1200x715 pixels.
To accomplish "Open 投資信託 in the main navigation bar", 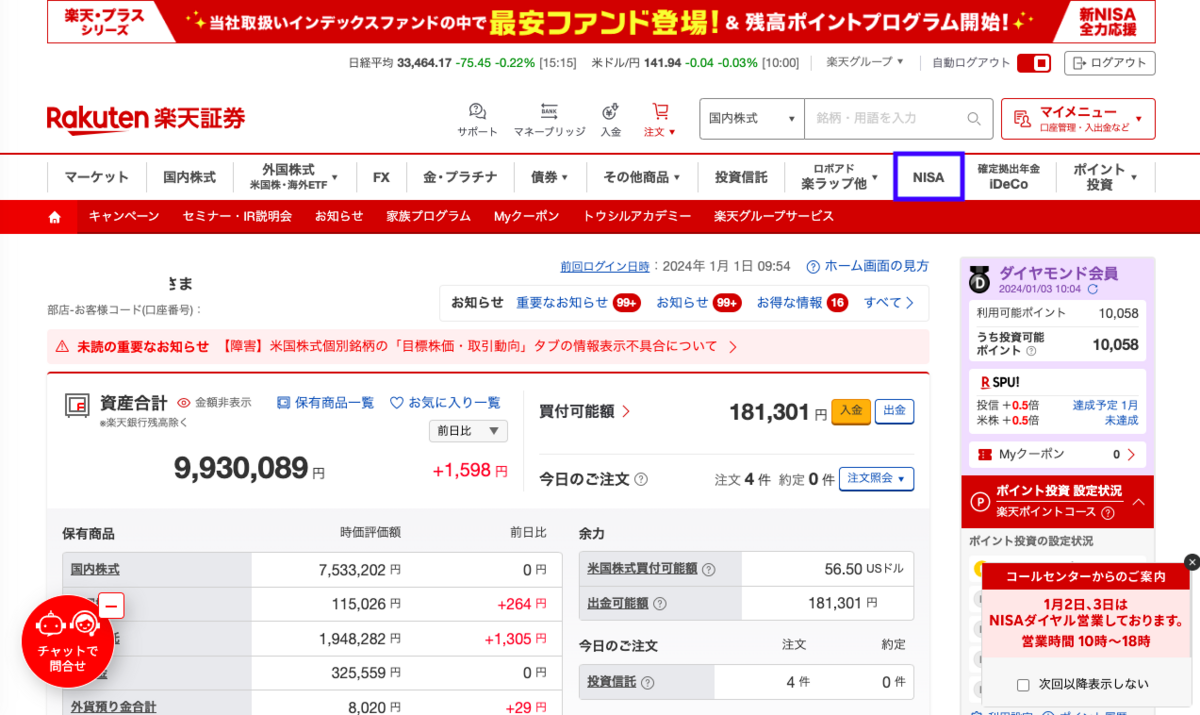I will [x=741, y=177].
